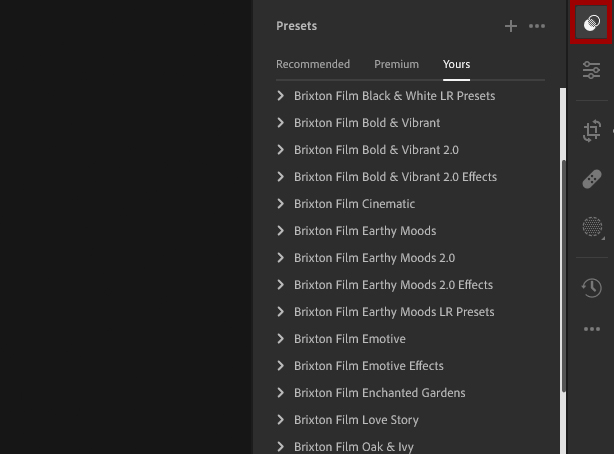Select the Crop and Rotate tool

pyautogui.click(x=591, y=130)
